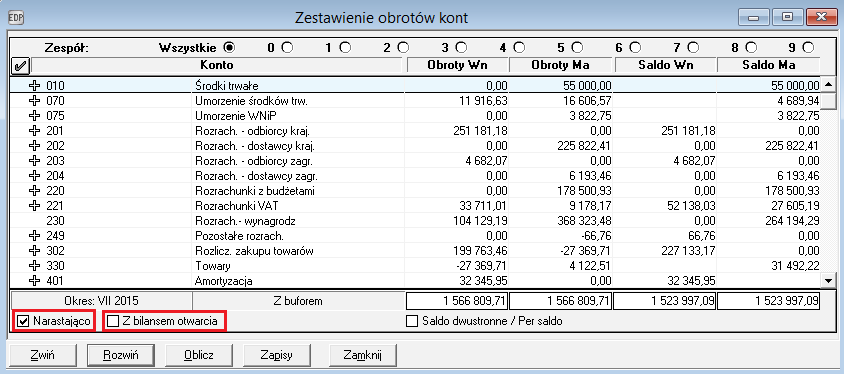This screenshot has height=374, width=844.
Task: Select Zespół radio button 8
Action: coord(750,48)
